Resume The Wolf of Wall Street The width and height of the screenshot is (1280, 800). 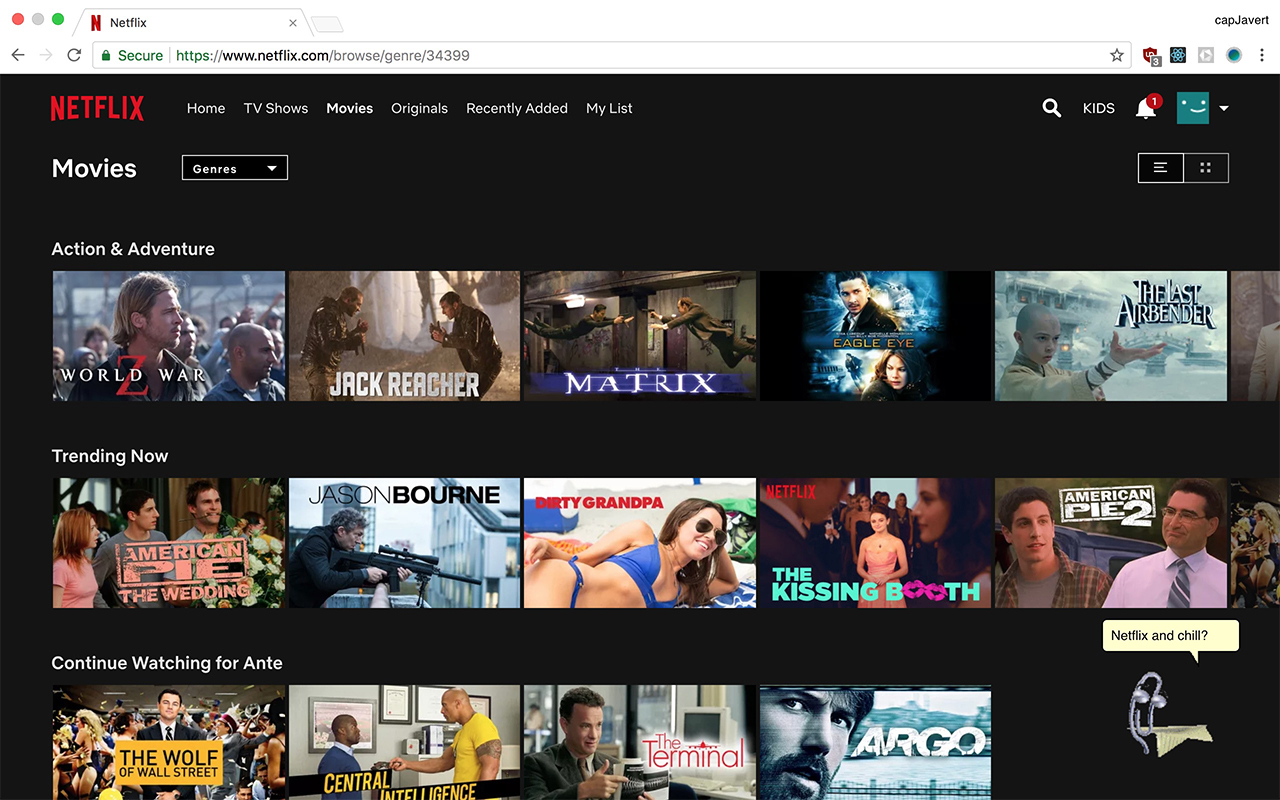(x=168, y=742)
